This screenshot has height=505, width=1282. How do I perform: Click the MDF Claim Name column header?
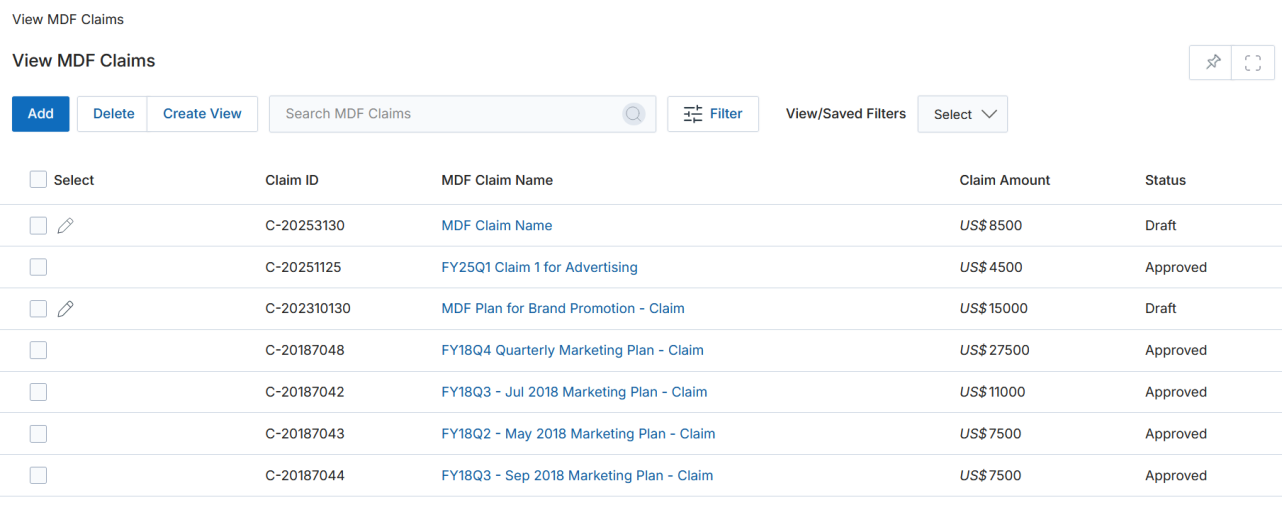(497, 180)
